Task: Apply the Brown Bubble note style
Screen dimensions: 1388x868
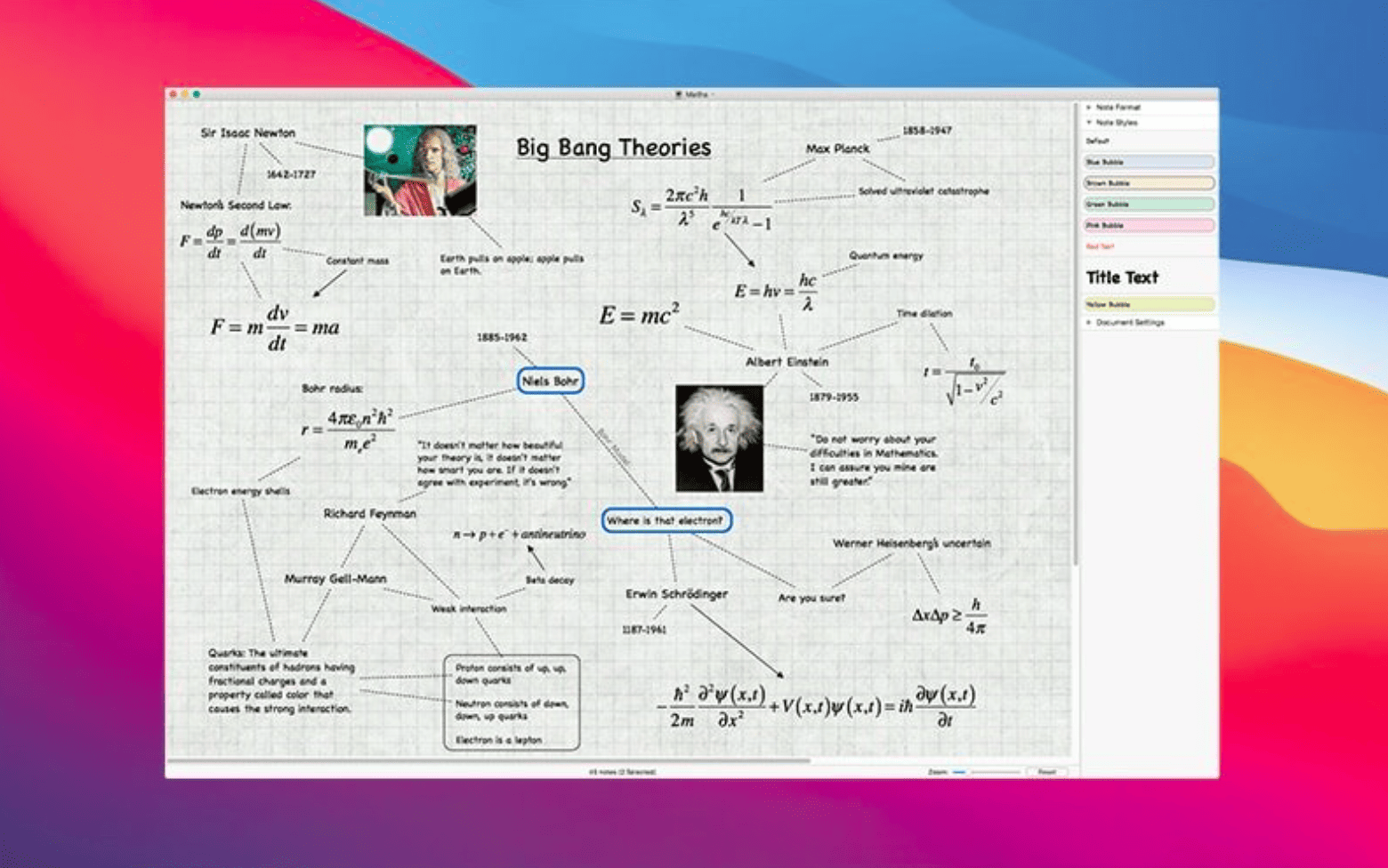Action: [x=1150, y=183]
